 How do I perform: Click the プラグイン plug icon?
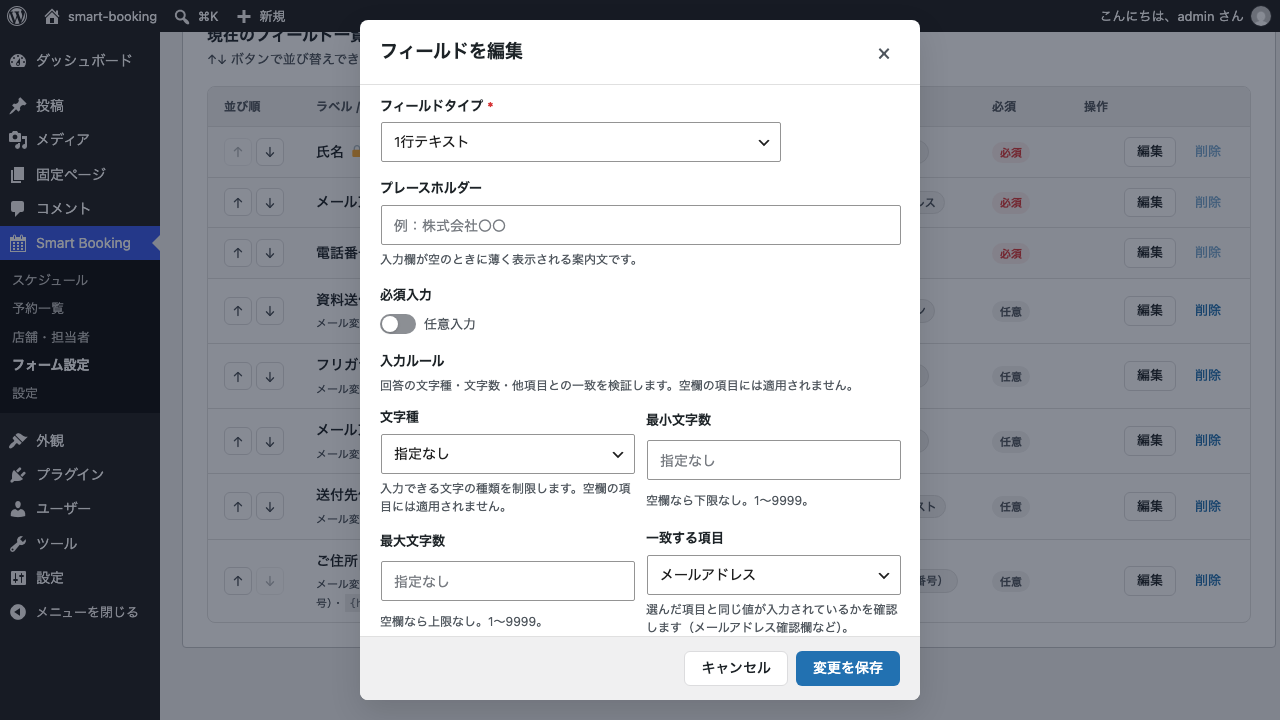tap(18, 474)
